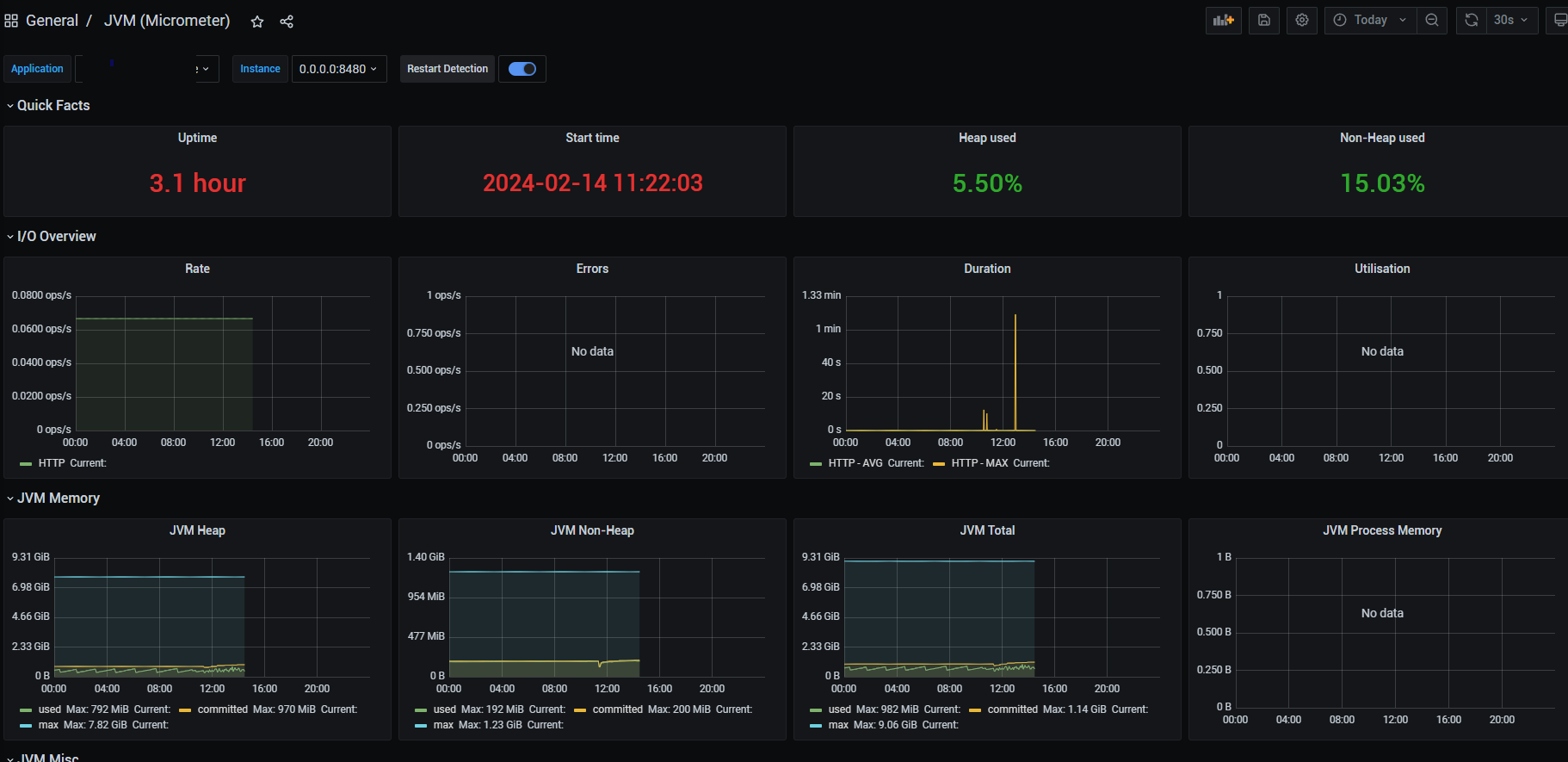
Task: Open the Non-Heap used panel title menu
Action: pos(1382,138)
